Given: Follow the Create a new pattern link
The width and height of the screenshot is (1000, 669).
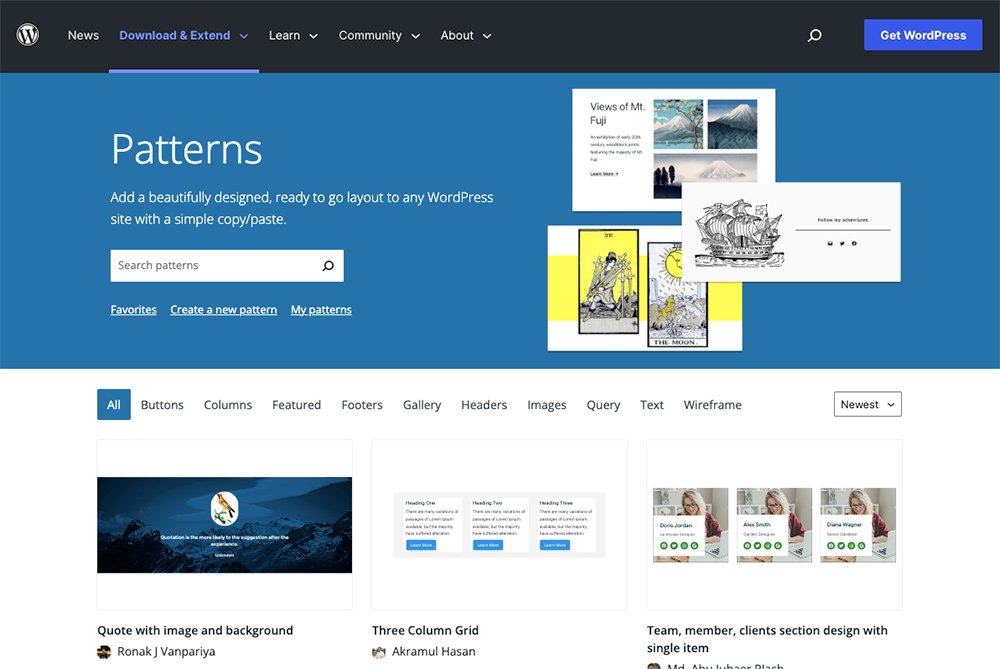Looking at the screenshot, I should click(223, 309).
